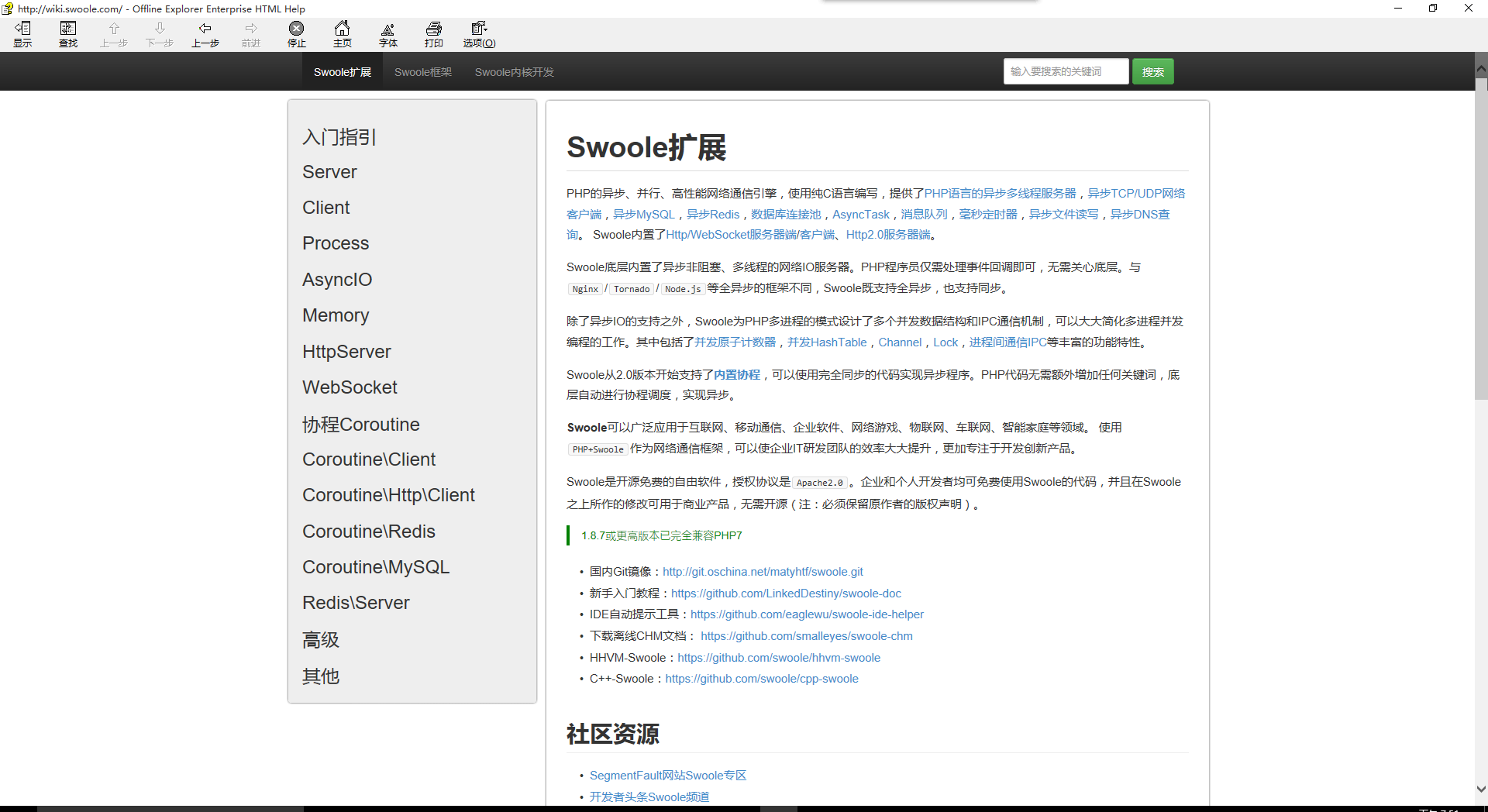Viewport: 1488px width, 812px height.
Task: Follow the Http/WebSocket服务器端/客户端 link
Action: 750,235
